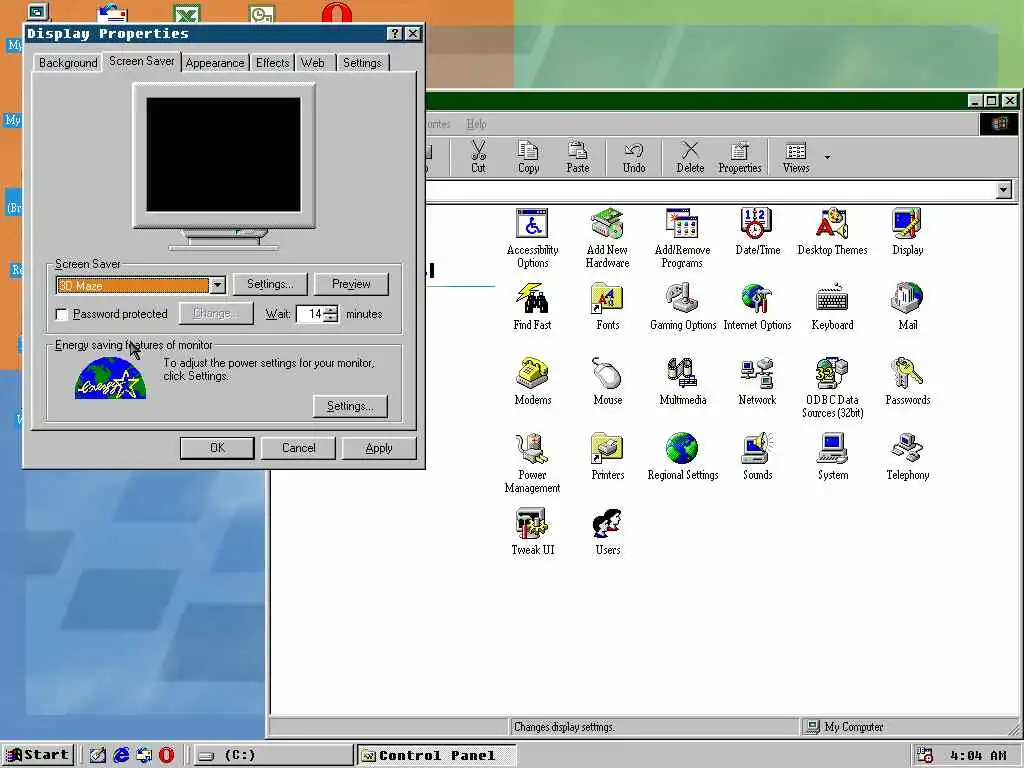Click the system tray clock
Screen dimensions: 1024x768
tap(978, 756)
